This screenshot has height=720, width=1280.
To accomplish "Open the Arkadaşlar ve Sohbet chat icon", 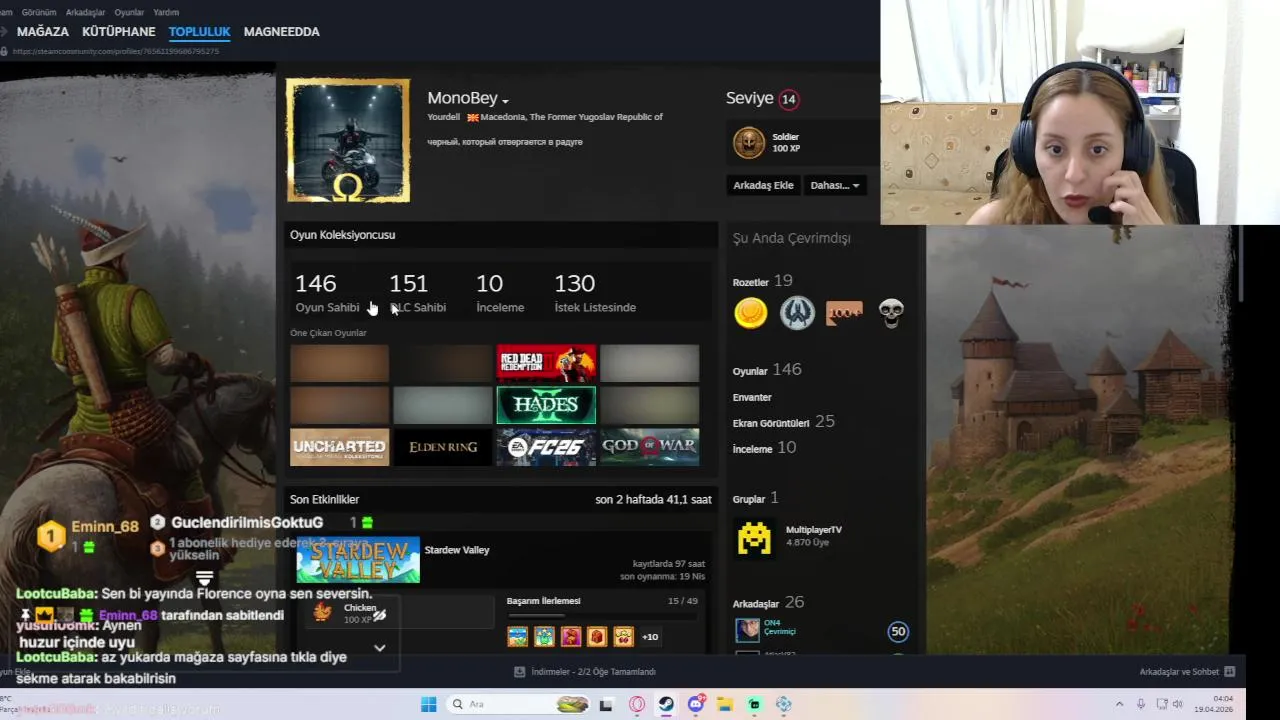I will pyautogui.click(x=1230, y=672).
